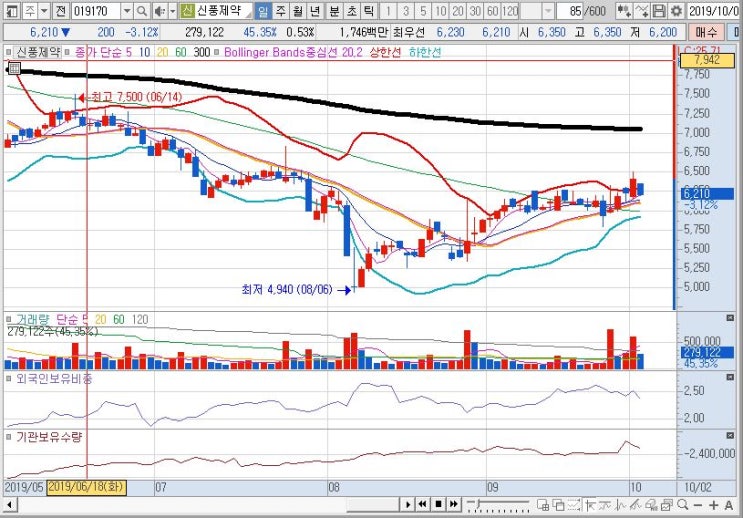Click the stop button in bottom toolbar

(438, 504)
